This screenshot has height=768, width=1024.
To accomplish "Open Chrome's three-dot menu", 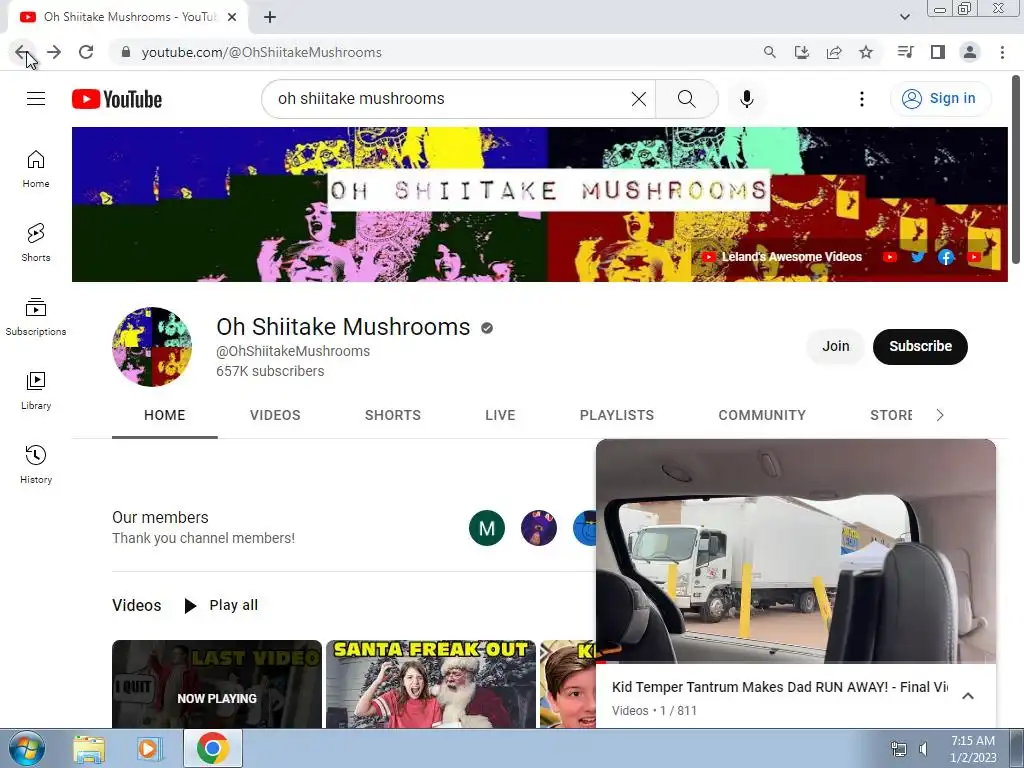I will tap(1002, 52).
